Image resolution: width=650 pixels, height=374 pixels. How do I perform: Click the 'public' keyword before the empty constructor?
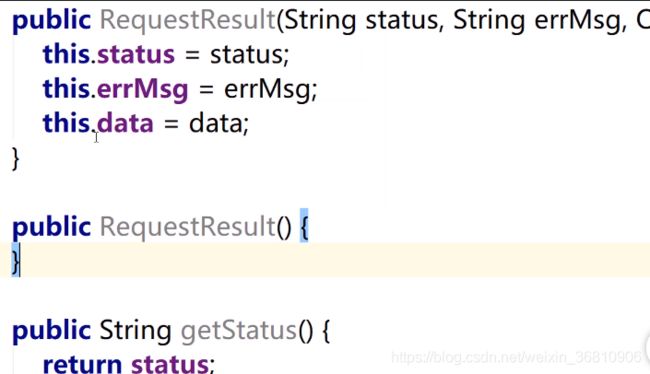click(x=51, y=227)
